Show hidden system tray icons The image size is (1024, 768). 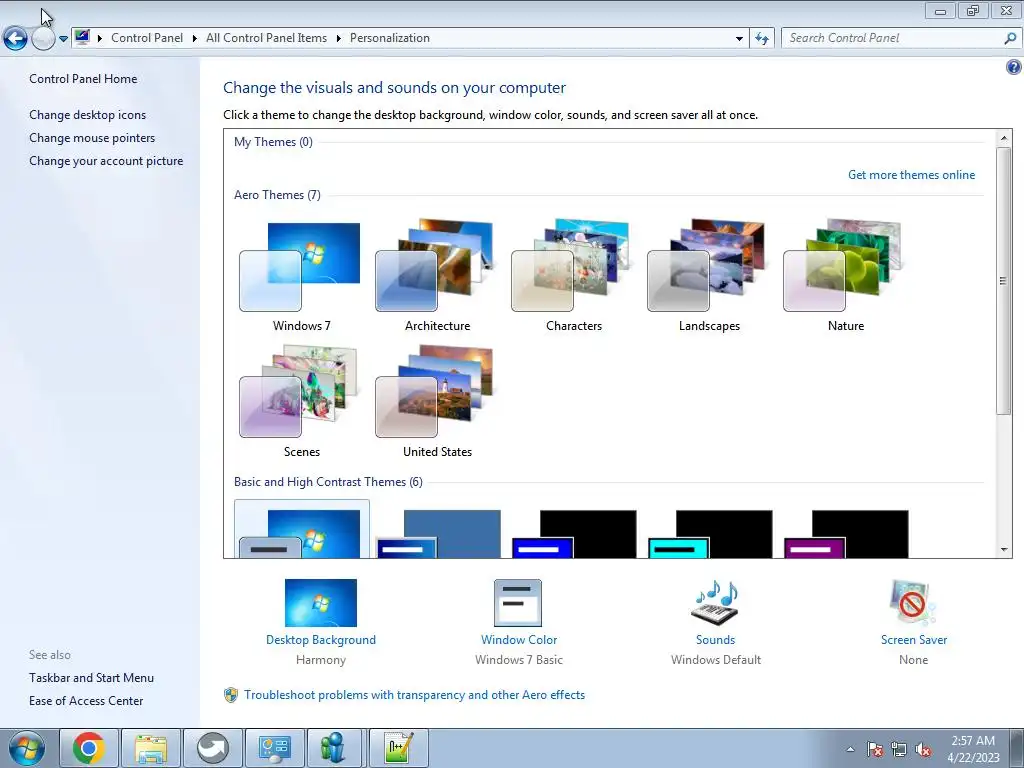click(850, 750)
